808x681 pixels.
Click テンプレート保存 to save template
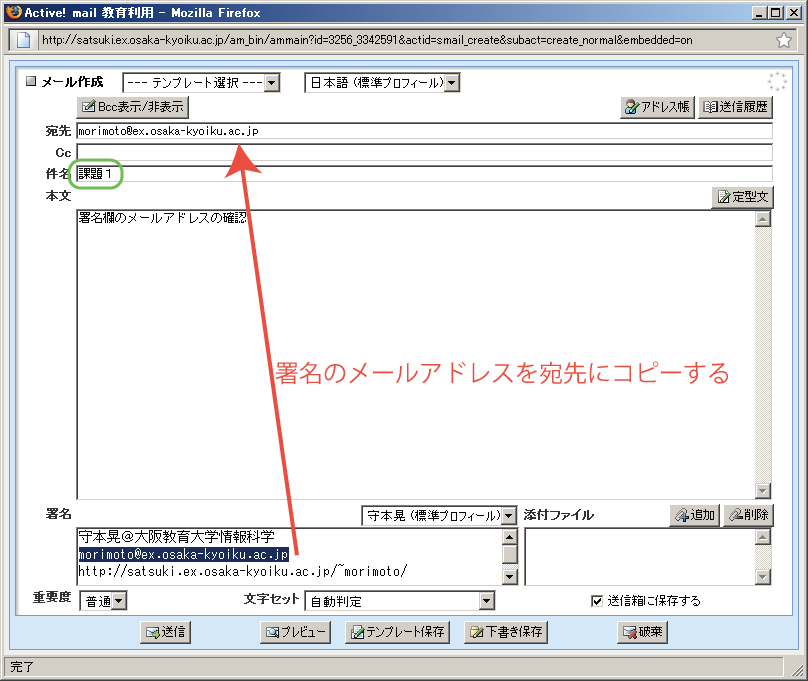click(398, 632)
